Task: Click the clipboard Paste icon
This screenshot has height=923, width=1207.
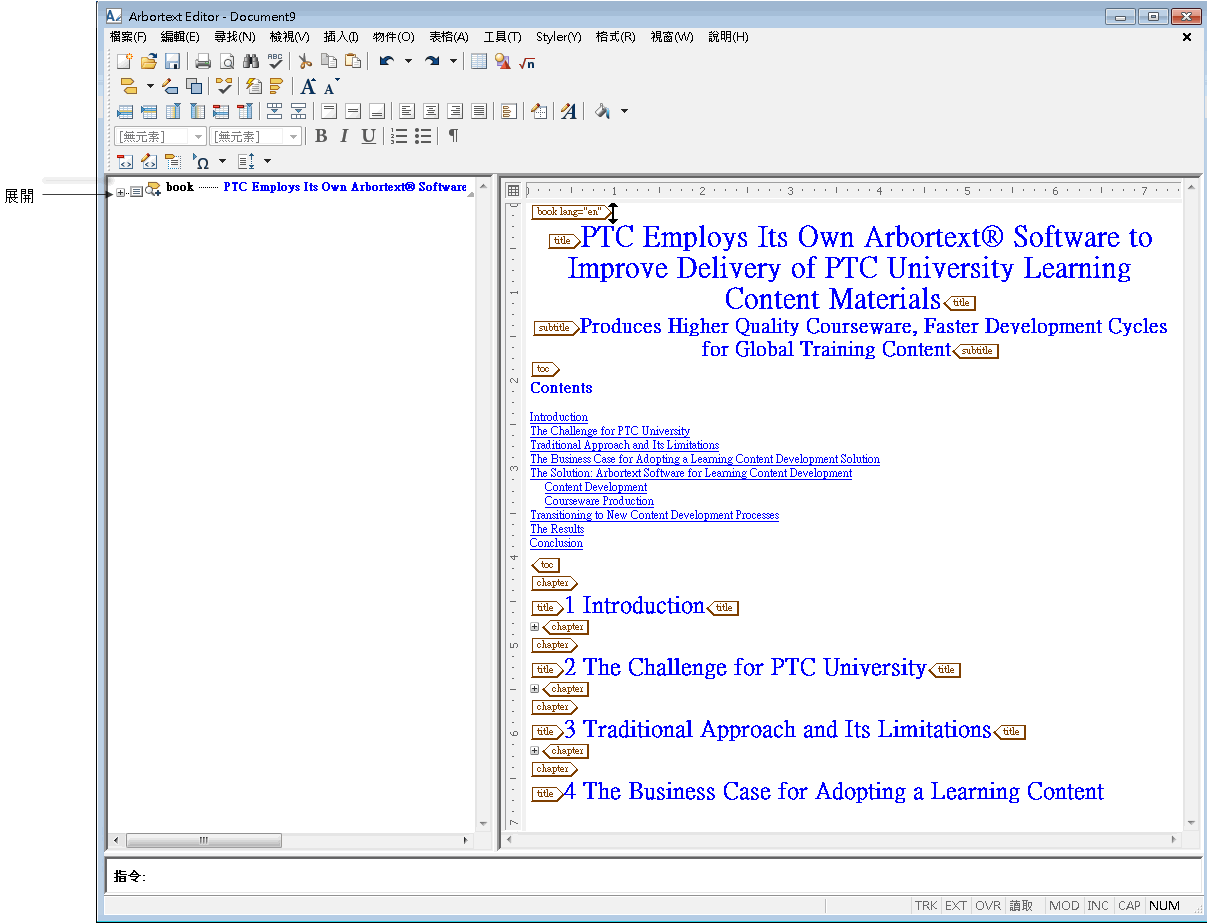Action: (x=353, y=61)
